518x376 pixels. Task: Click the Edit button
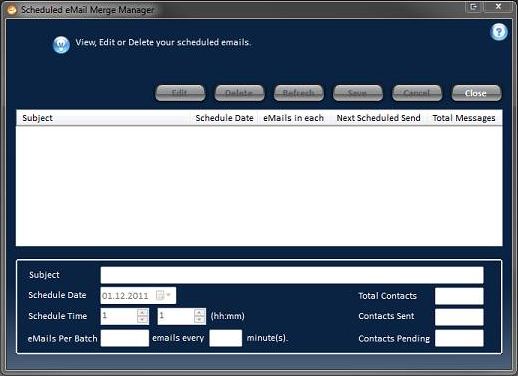pyautogui.click(x=180, y=93)
